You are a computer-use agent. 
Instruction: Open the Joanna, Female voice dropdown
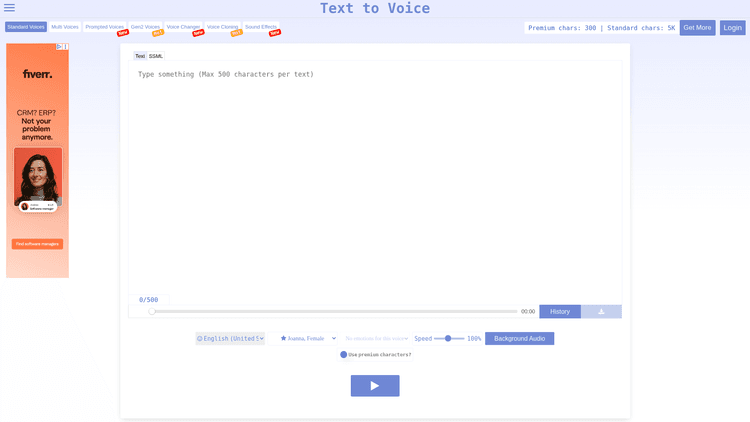(x=303, y=338)
